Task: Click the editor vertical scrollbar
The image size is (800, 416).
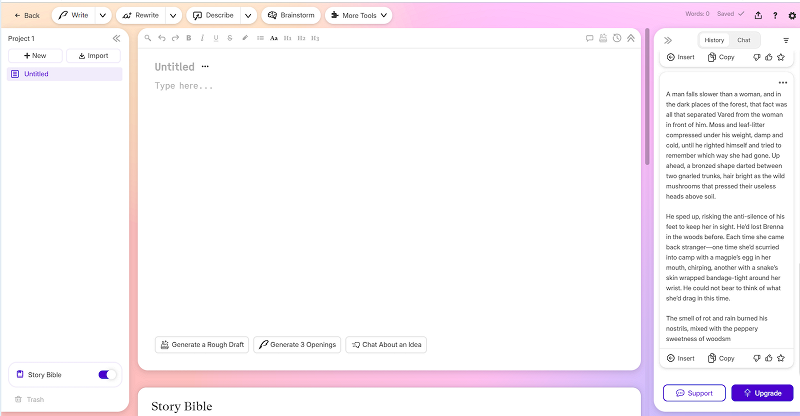Action: coord(647,97)
